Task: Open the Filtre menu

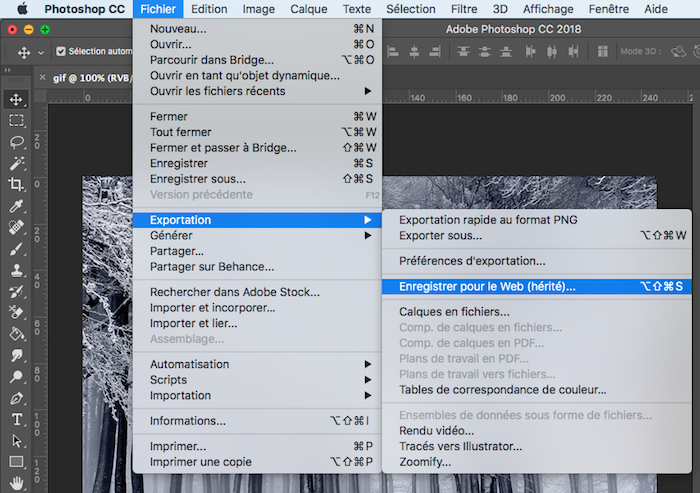Action: (x=464, y=9)
